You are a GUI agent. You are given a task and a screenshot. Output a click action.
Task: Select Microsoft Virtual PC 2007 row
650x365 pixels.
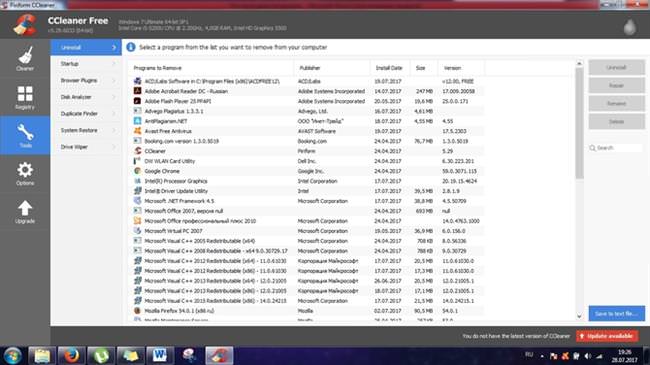[x=306, y=231]
